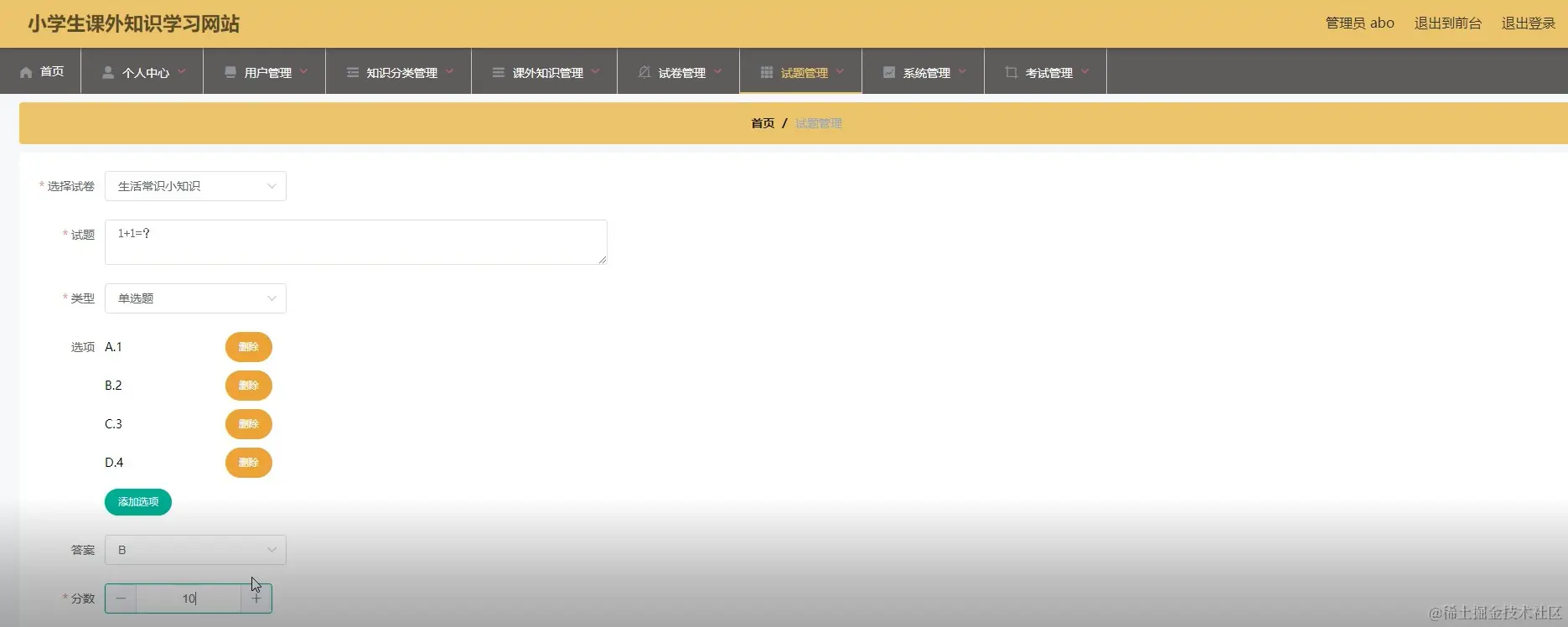Open the 用户管理 menu
1568x627 pixels.
[265, 71]
